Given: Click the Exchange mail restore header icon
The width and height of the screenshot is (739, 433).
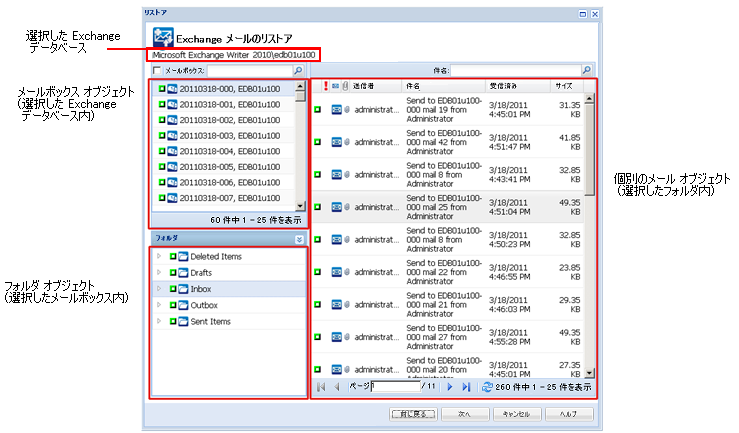Looking at the screenshot, I should click(163, 37).
